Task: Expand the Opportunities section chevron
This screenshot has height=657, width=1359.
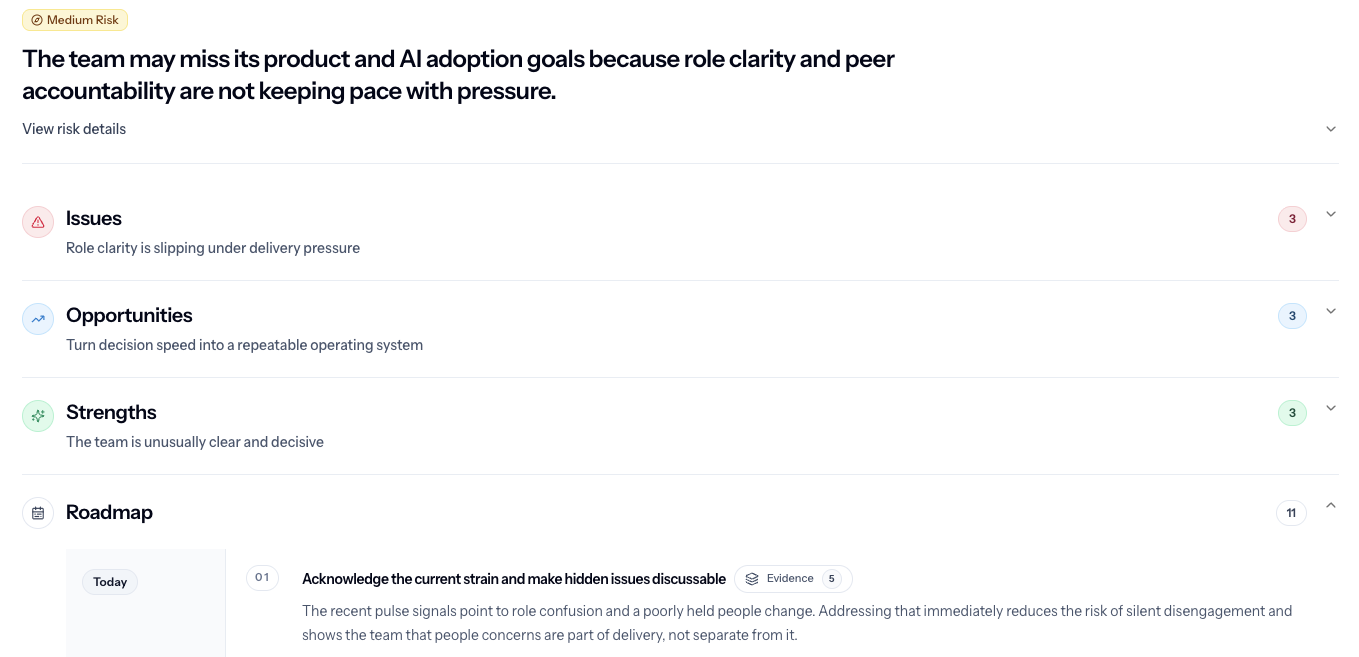Action: [1331, 311]
